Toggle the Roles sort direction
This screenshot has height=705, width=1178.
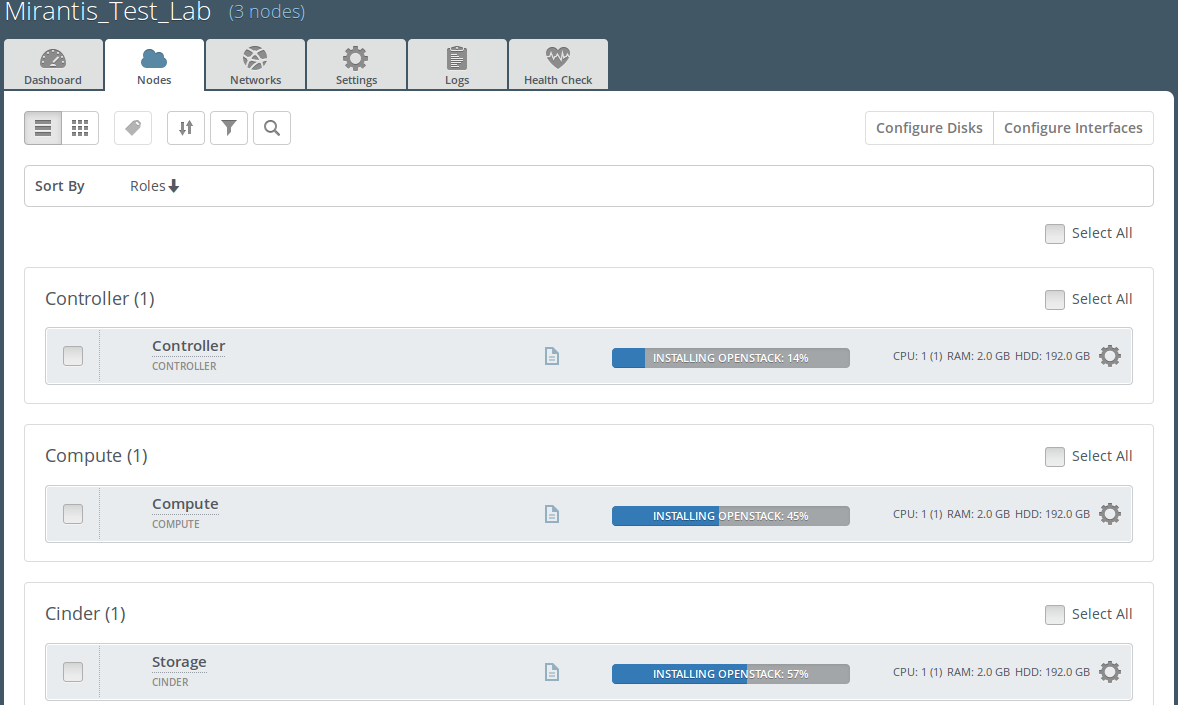point(154,186)
